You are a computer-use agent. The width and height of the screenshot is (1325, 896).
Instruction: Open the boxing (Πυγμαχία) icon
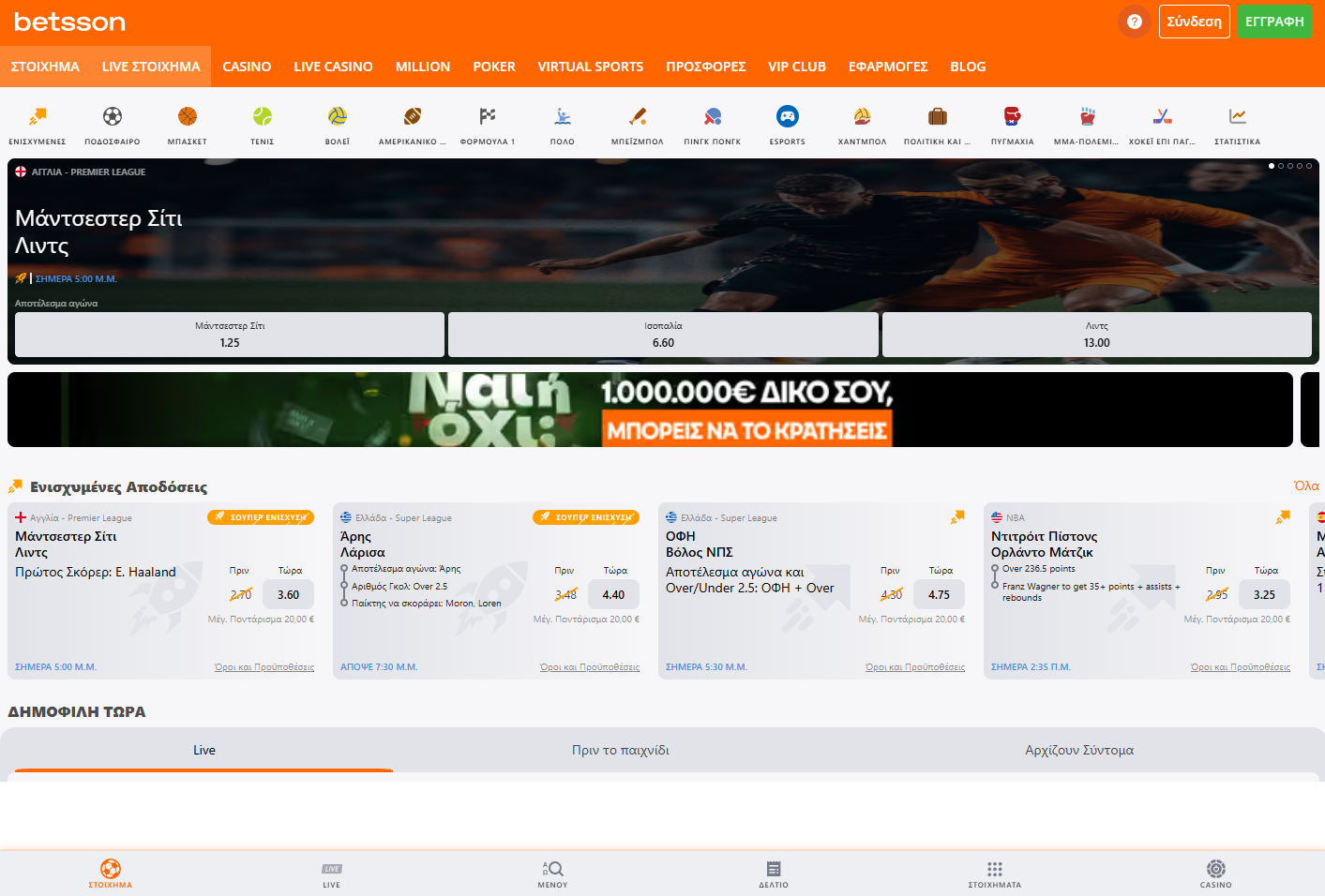click(1012, 117)
